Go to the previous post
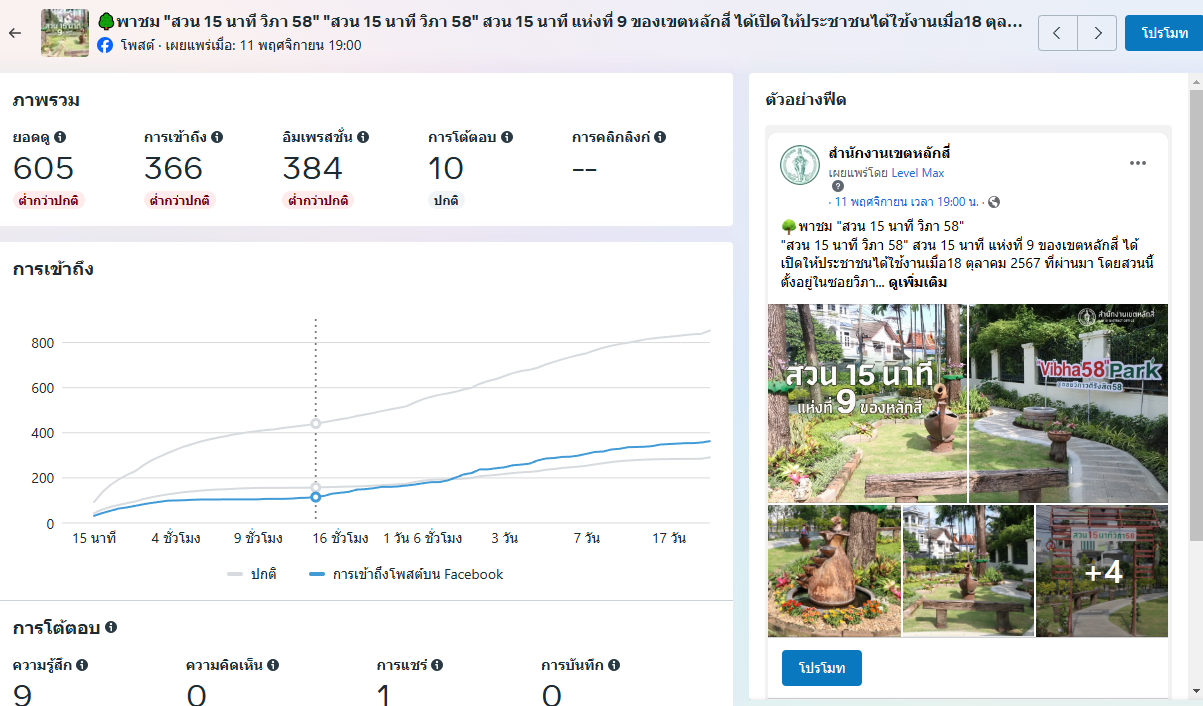 (1058, 33)
